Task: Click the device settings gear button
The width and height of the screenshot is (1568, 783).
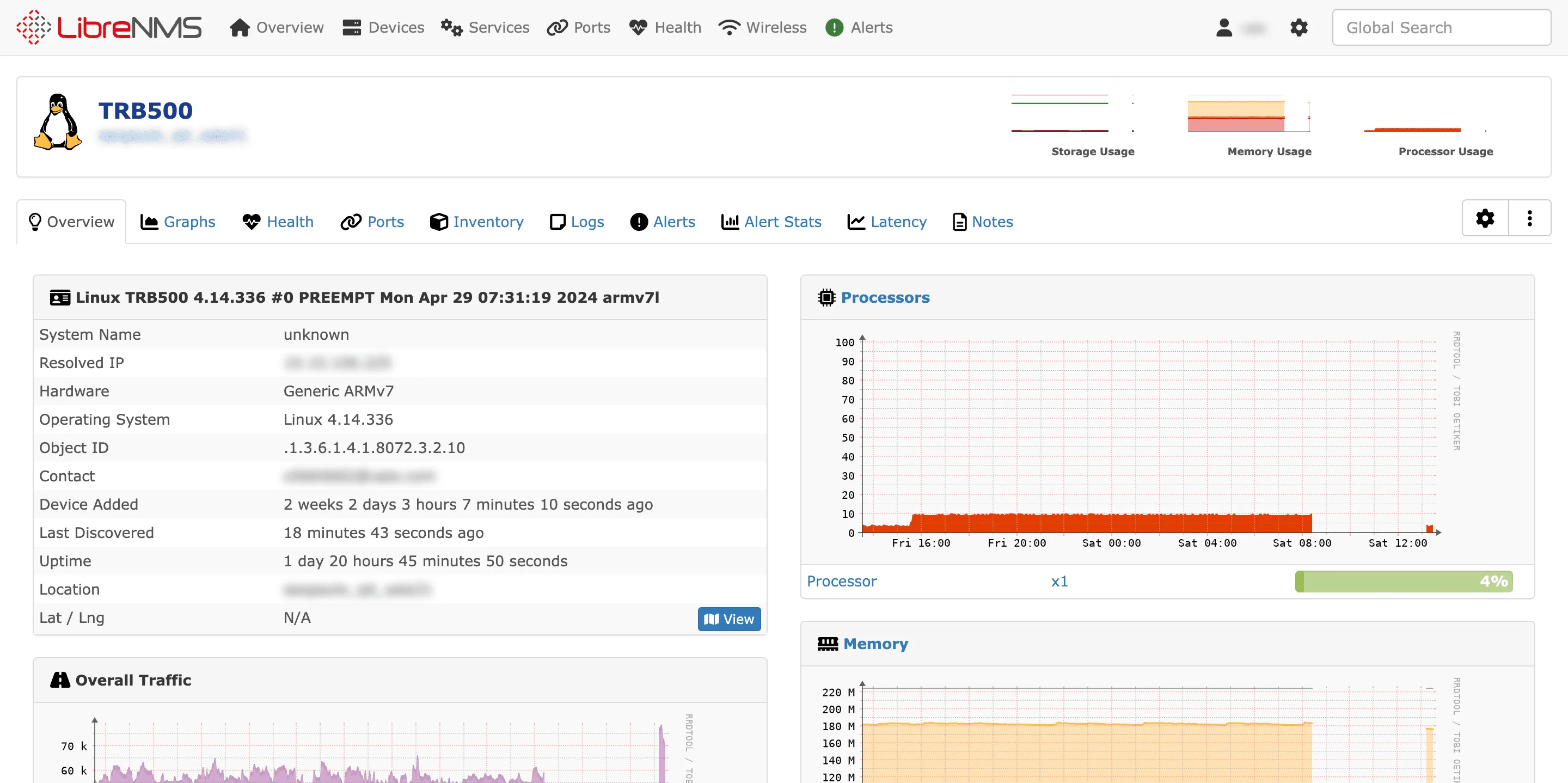Action: (x=1485, y=218)
